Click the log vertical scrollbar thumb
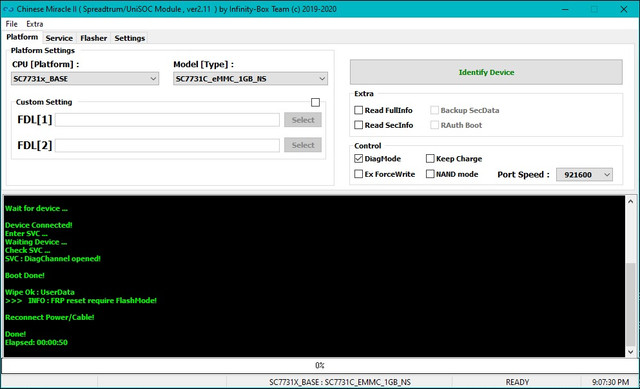Viewport: 640px width, 389px height. click(630, 304)
